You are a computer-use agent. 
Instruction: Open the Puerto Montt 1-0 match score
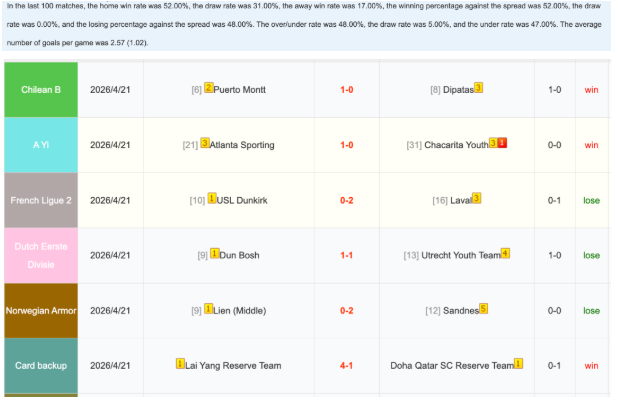click(x=346, y=90)
